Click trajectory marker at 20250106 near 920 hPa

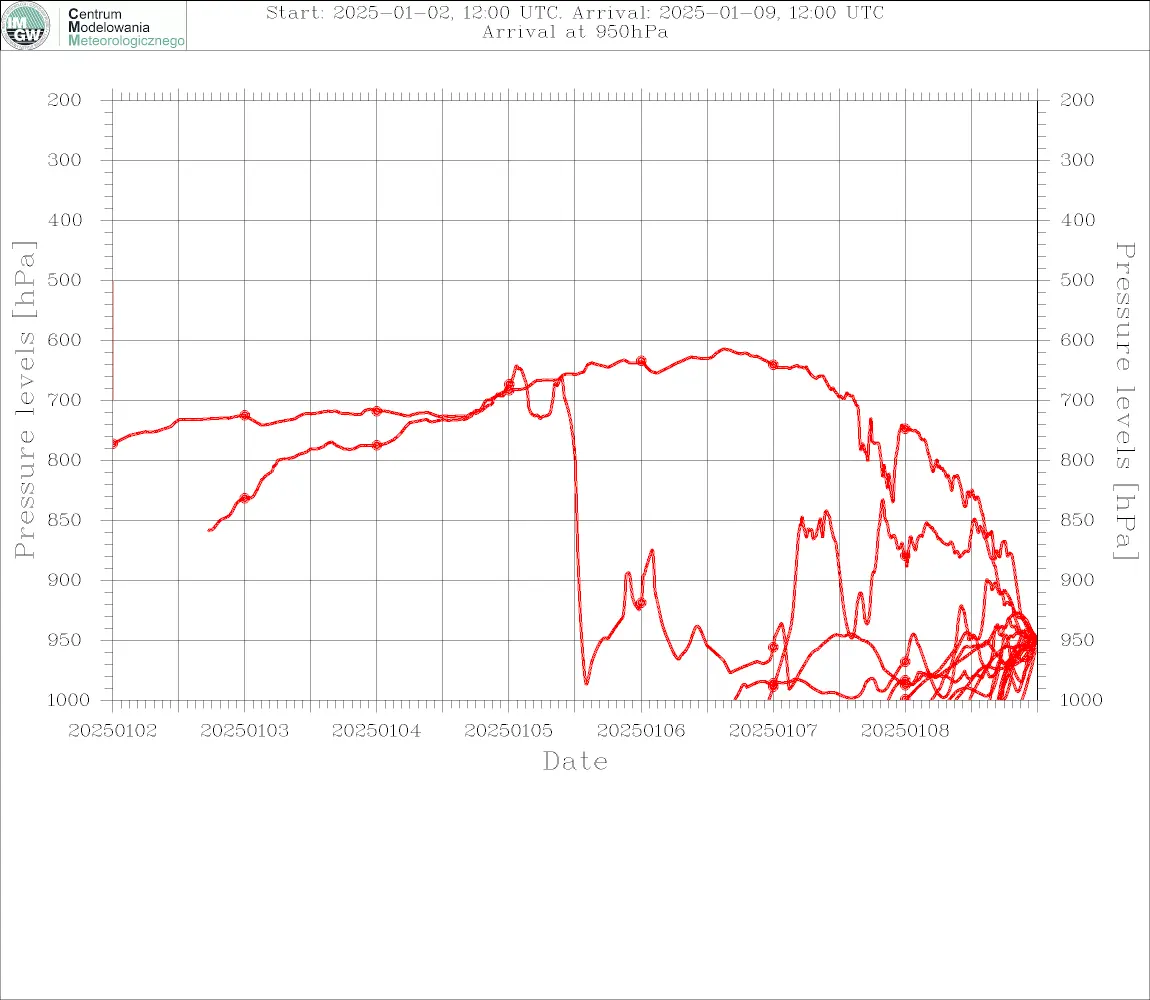(x=641, y=604)
